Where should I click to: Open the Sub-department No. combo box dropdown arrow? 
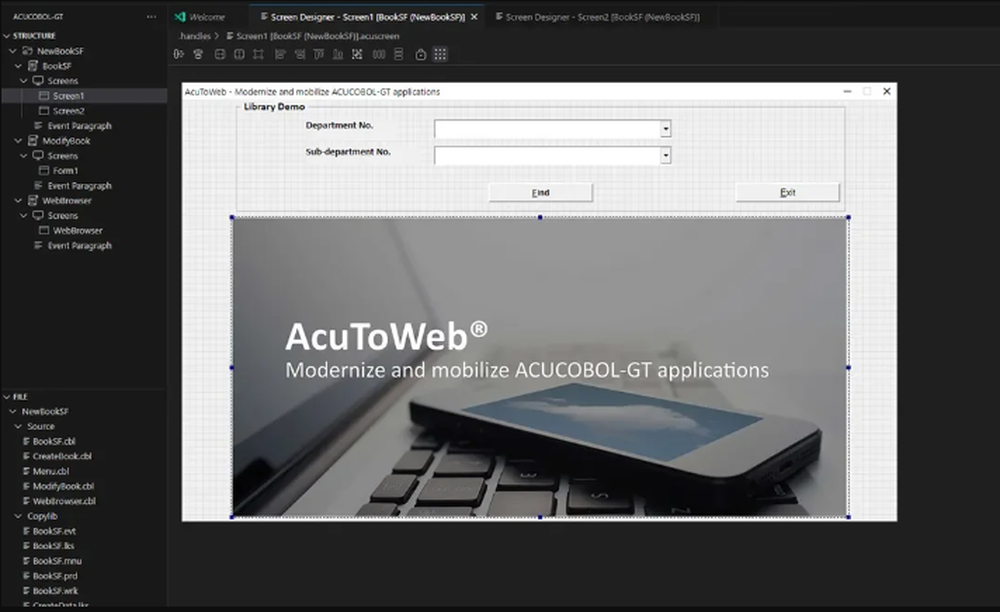point(665,155)
